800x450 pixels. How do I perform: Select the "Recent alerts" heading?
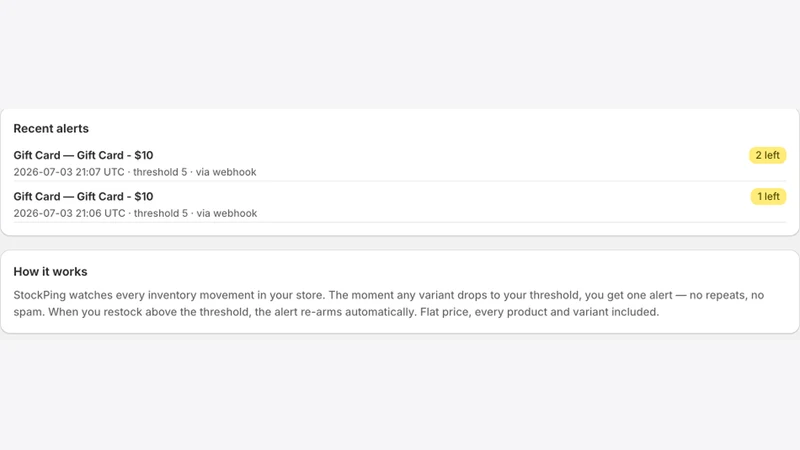[51, 129]
